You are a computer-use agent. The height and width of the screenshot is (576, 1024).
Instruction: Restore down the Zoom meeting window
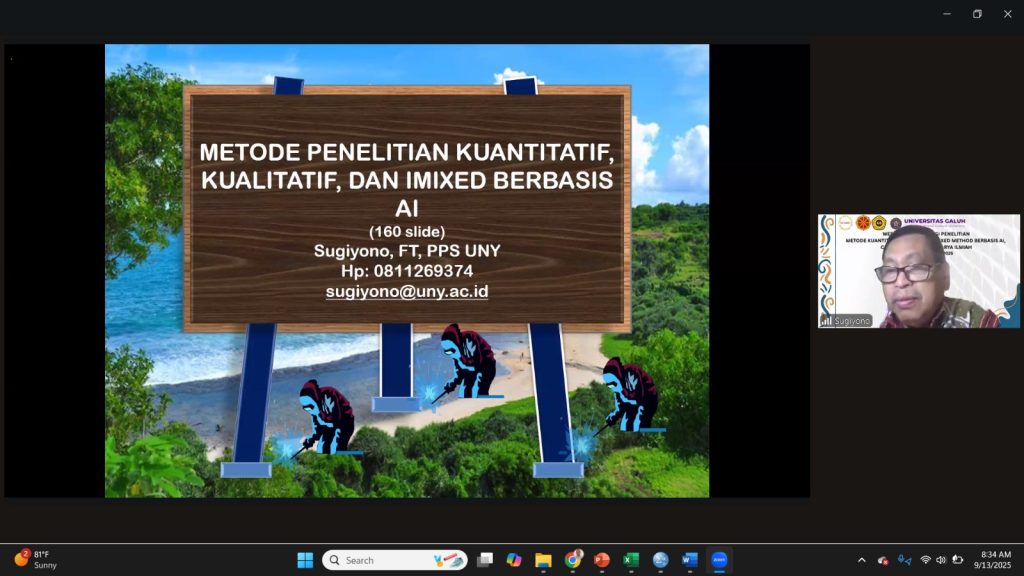pos(977,14)
